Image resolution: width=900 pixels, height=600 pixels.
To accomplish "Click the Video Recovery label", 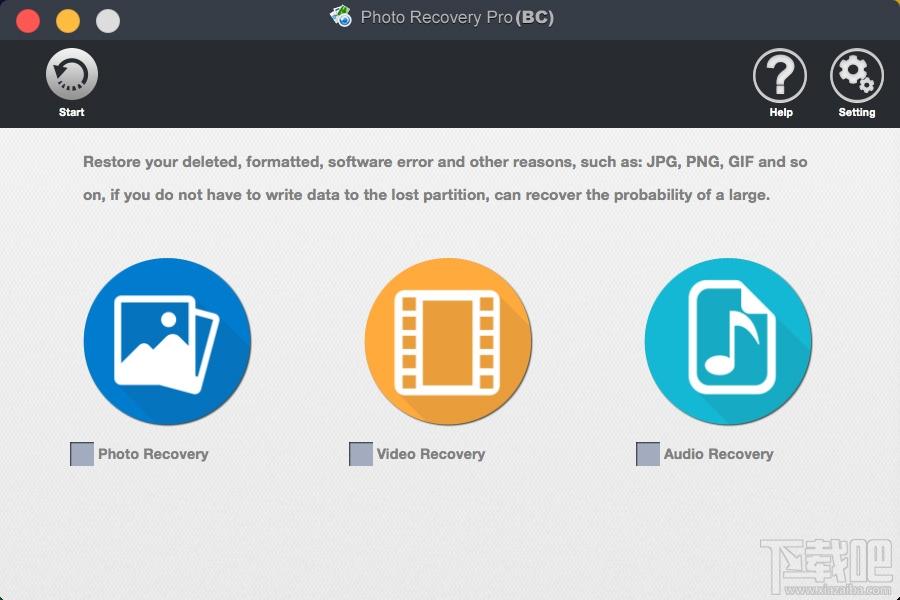I will [x=430, y=454].
